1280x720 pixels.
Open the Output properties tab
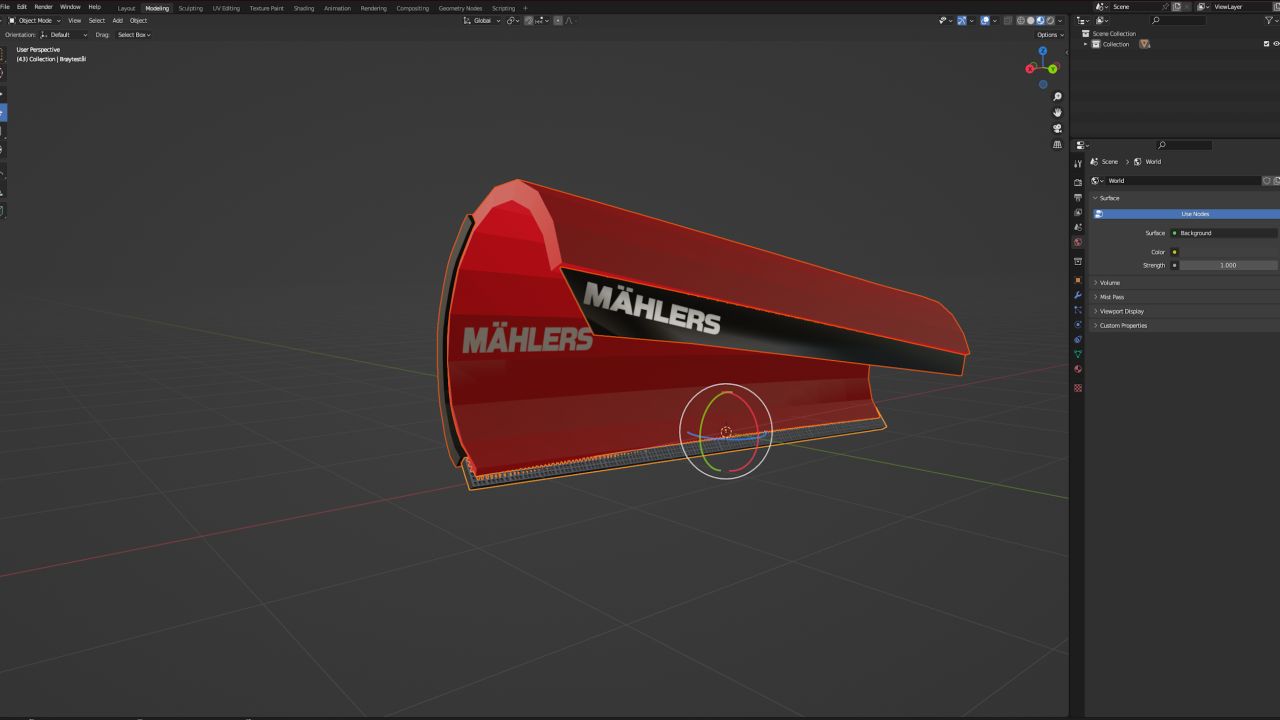pos(1078,198)
